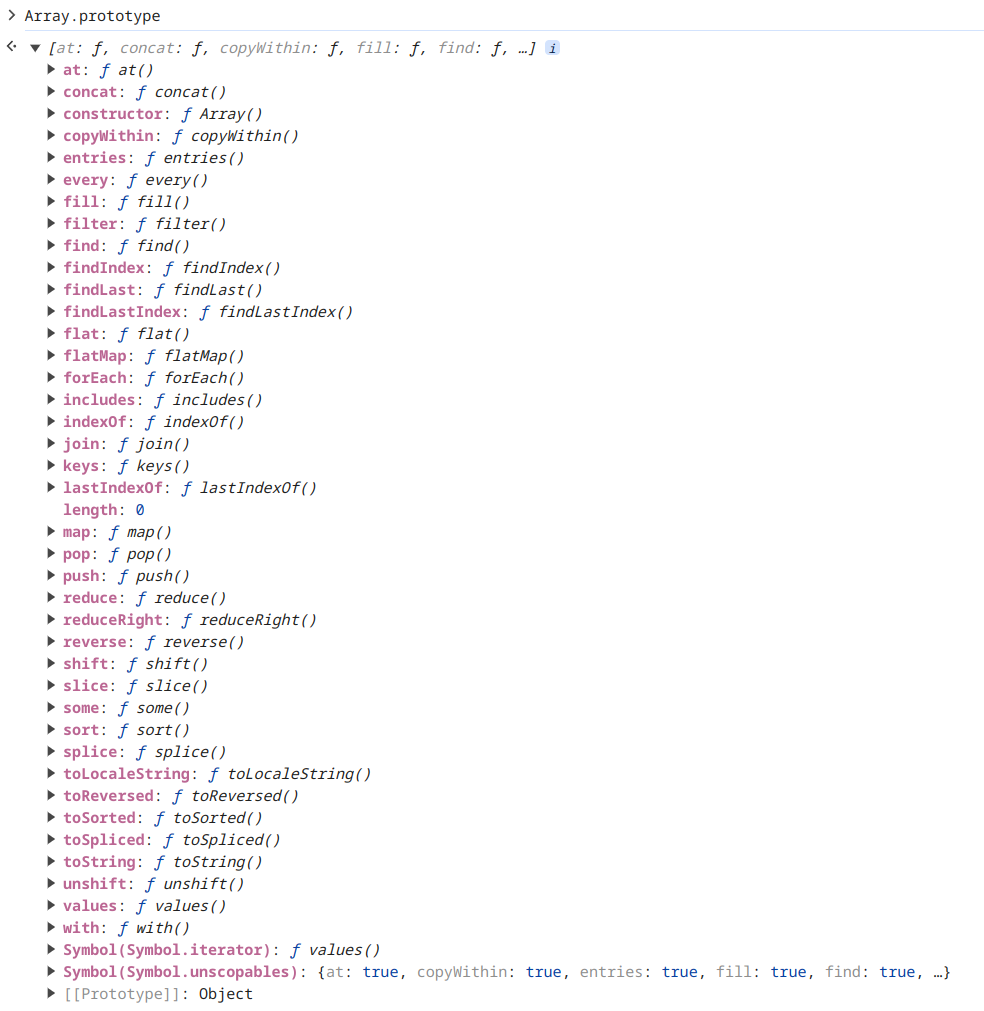Click the return value curved arrow icon
Image resolution: width=984 pixels, height=1011 pixels.
point(10,46)
